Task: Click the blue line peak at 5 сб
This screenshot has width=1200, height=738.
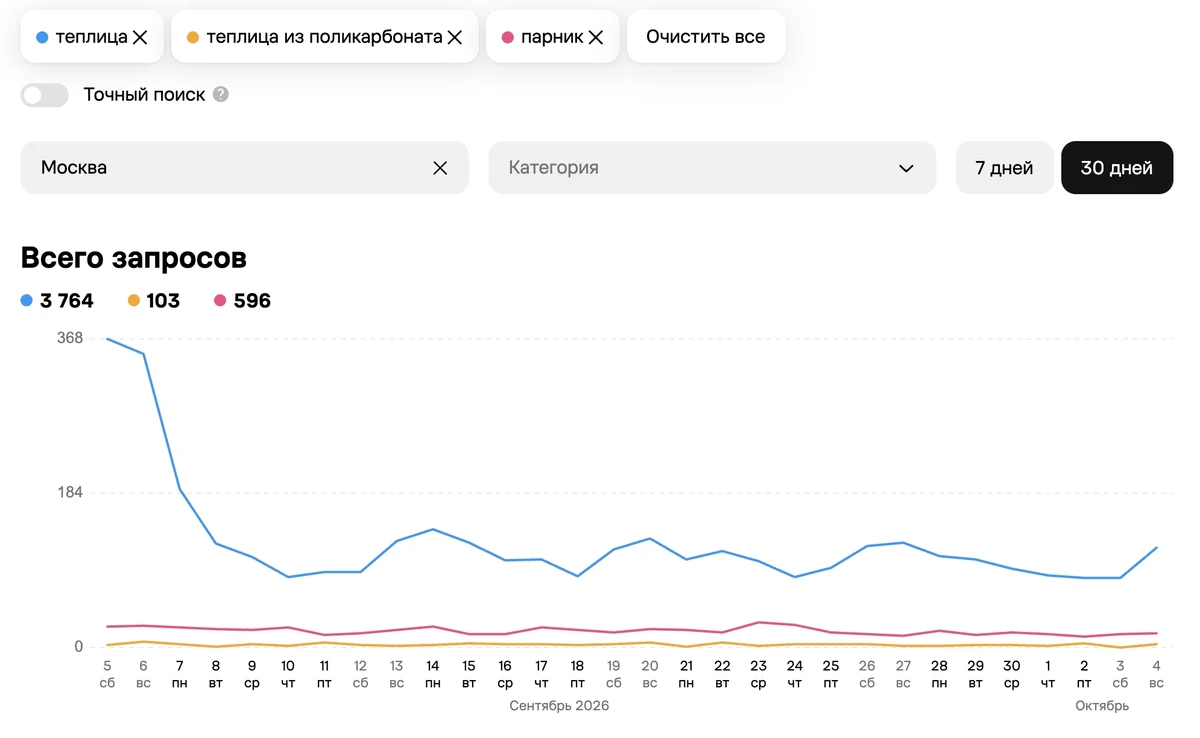Action: pos(107,339)
